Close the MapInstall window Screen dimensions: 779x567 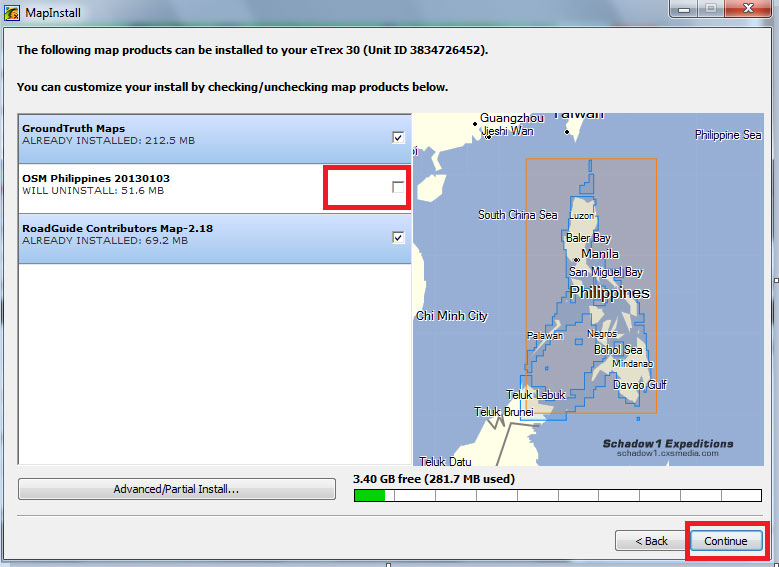(x=748, y=8)
